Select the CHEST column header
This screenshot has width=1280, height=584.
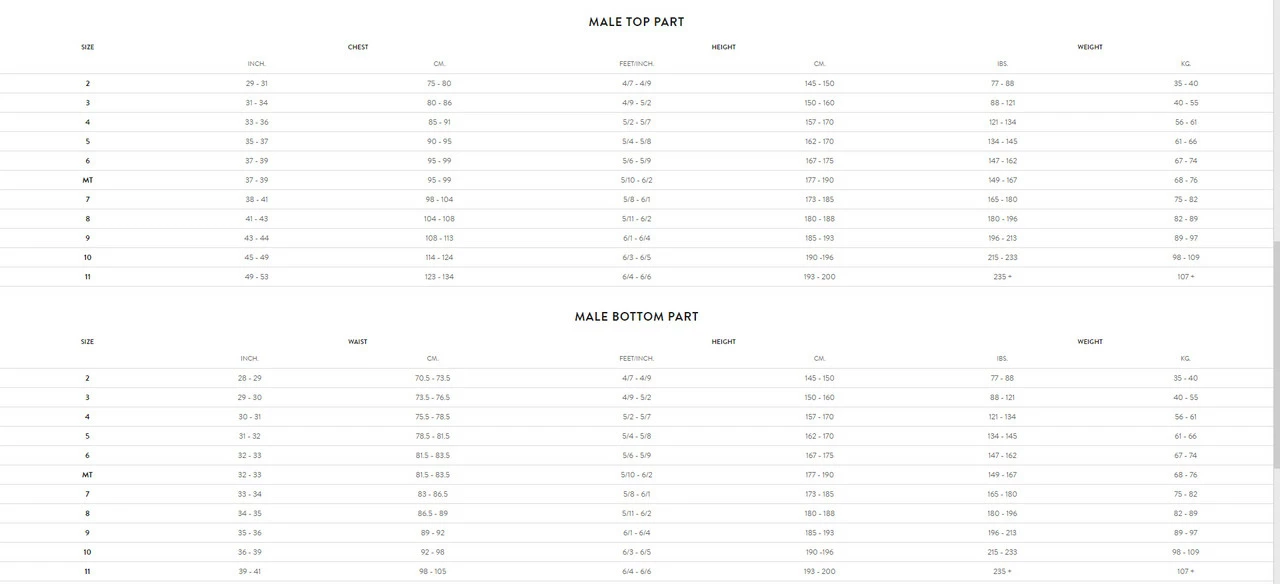357,47
